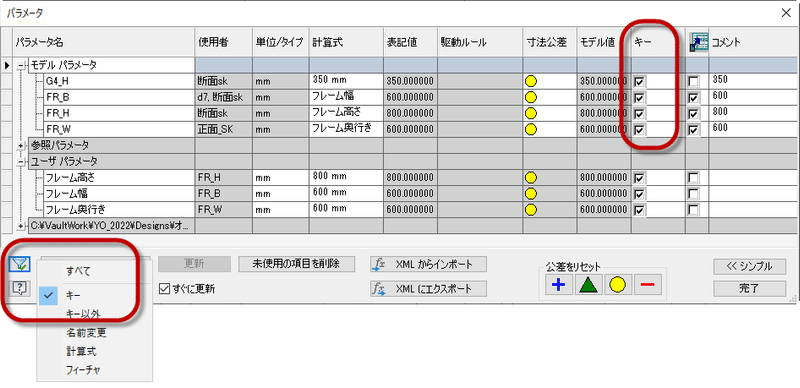The image size is (800, 388).
Task: Enable the export checkbox for G4_H
Action: pos(693,82)
